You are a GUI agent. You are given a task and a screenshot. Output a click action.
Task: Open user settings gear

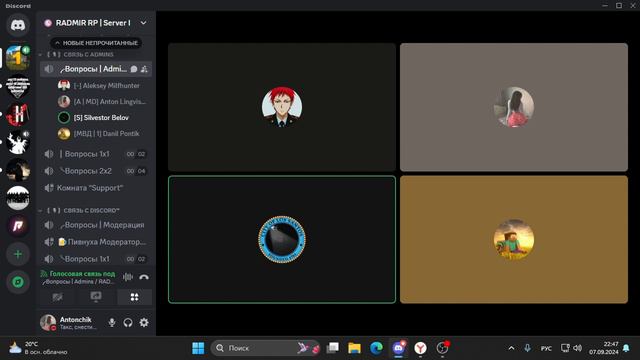pos(144,322)
